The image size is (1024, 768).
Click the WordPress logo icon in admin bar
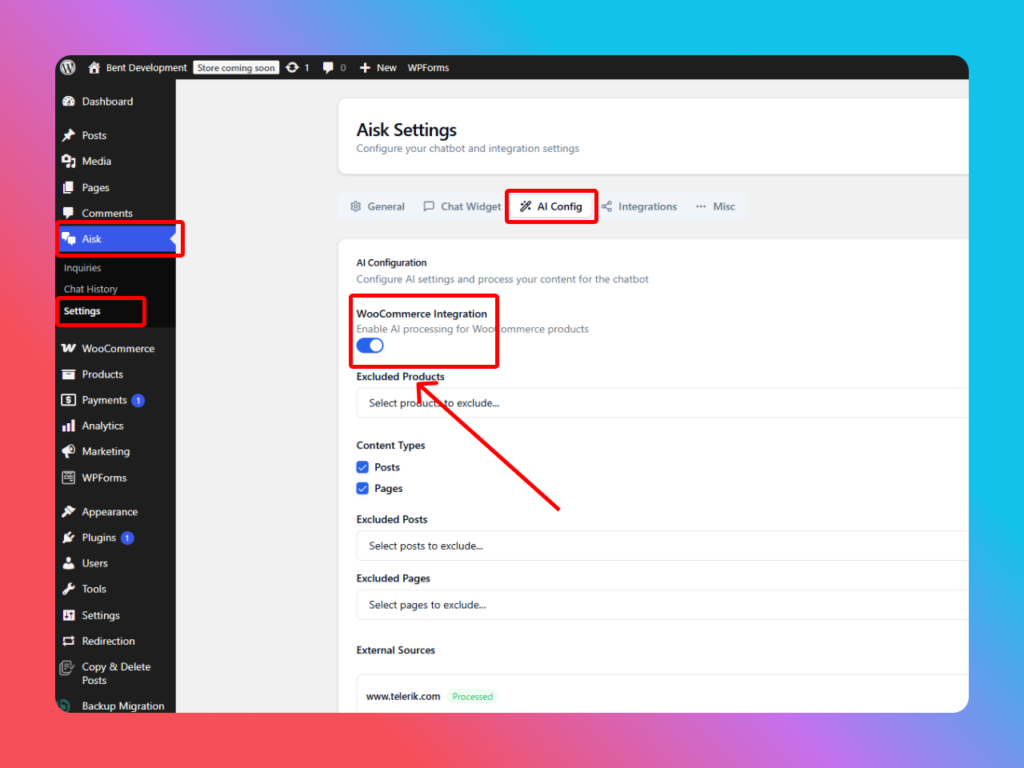click(68, 68)
